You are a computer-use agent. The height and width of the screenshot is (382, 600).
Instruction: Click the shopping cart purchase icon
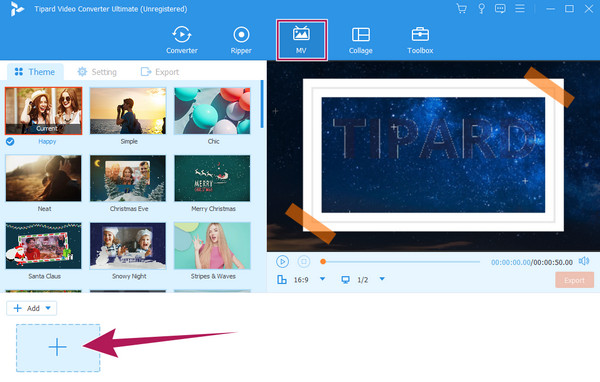coord(462,8)
